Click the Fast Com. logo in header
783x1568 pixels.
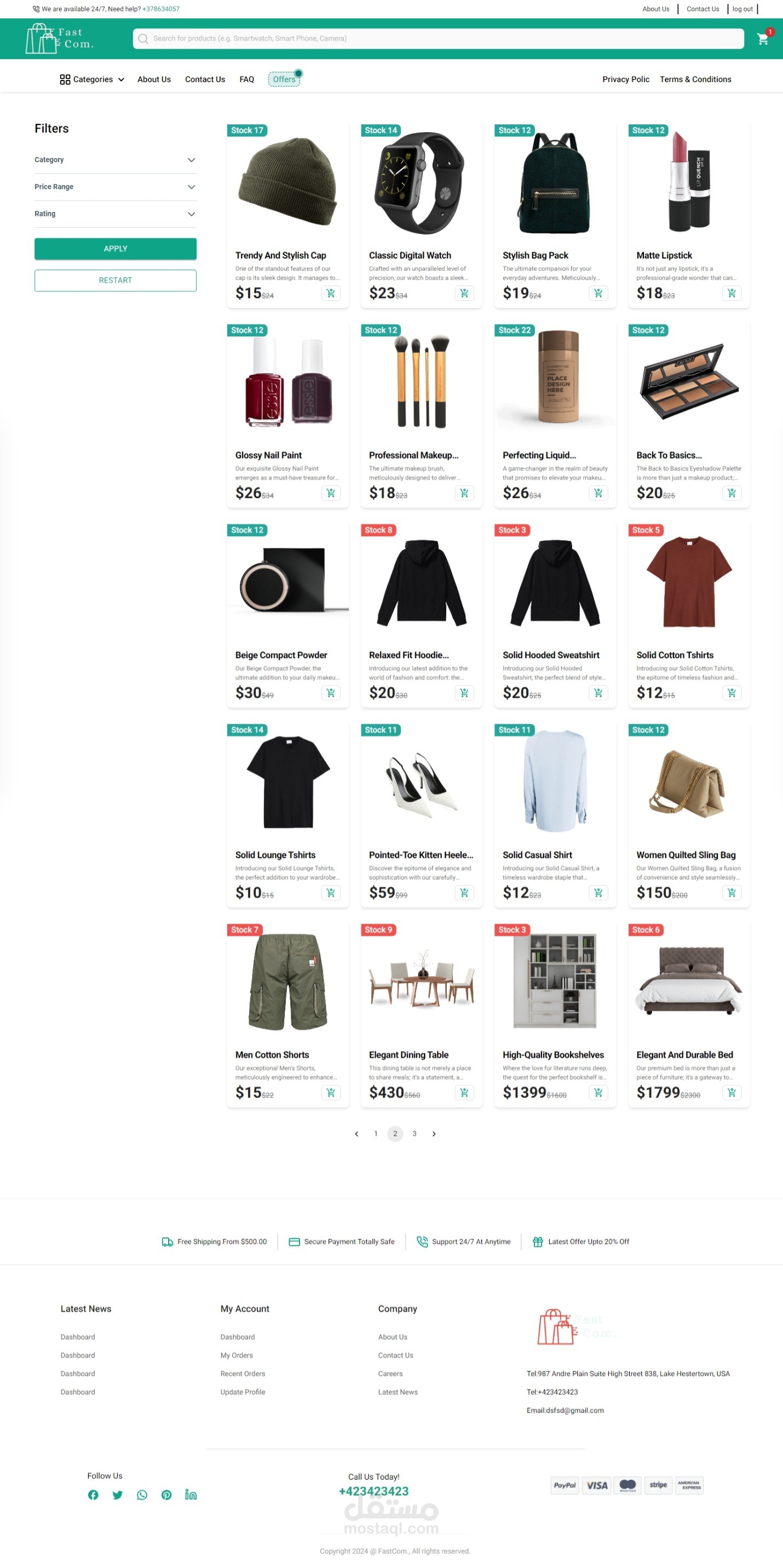click(60, 38)
